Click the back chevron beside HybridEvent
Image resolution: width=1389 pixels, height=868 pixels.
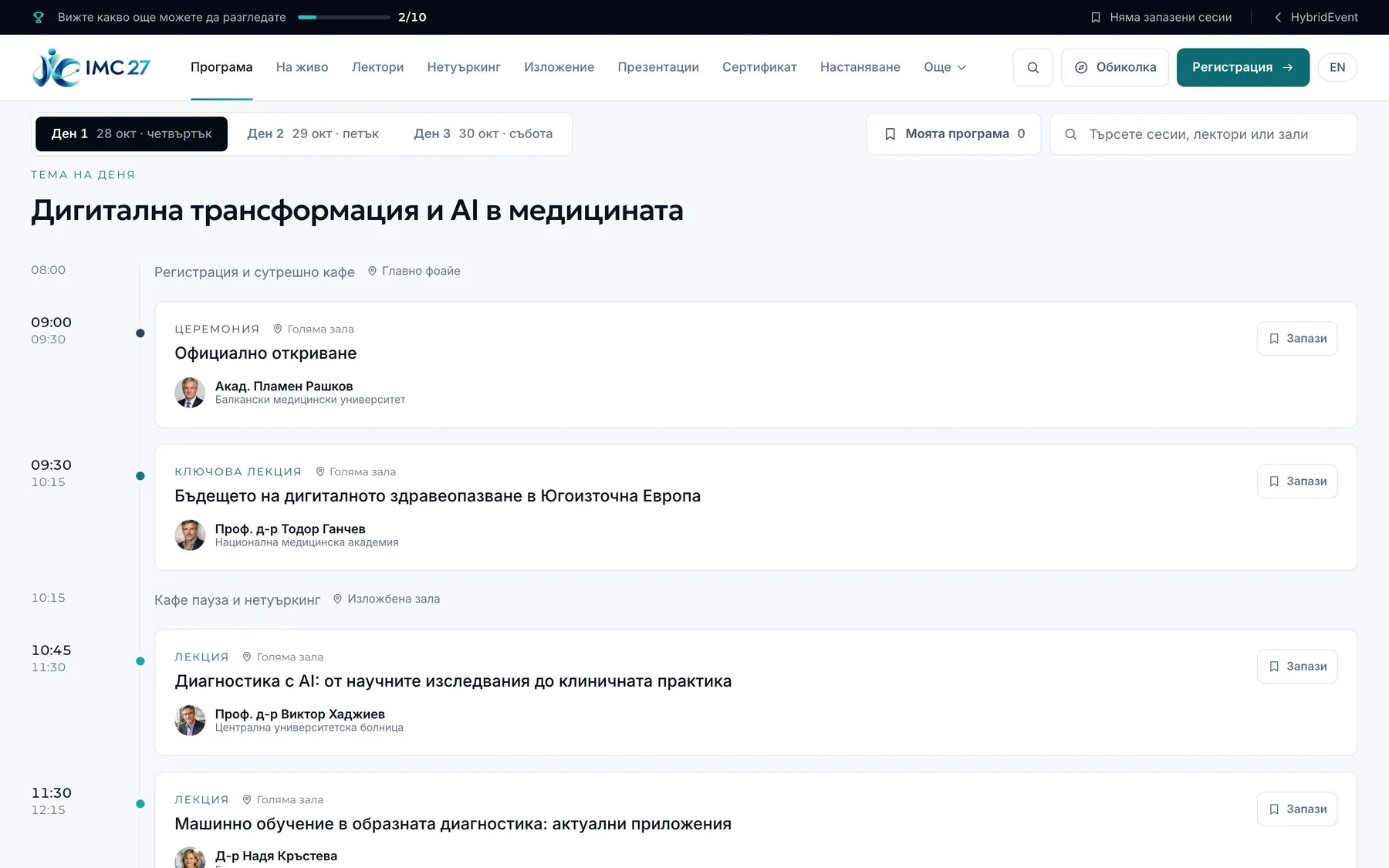(1278, 17)
